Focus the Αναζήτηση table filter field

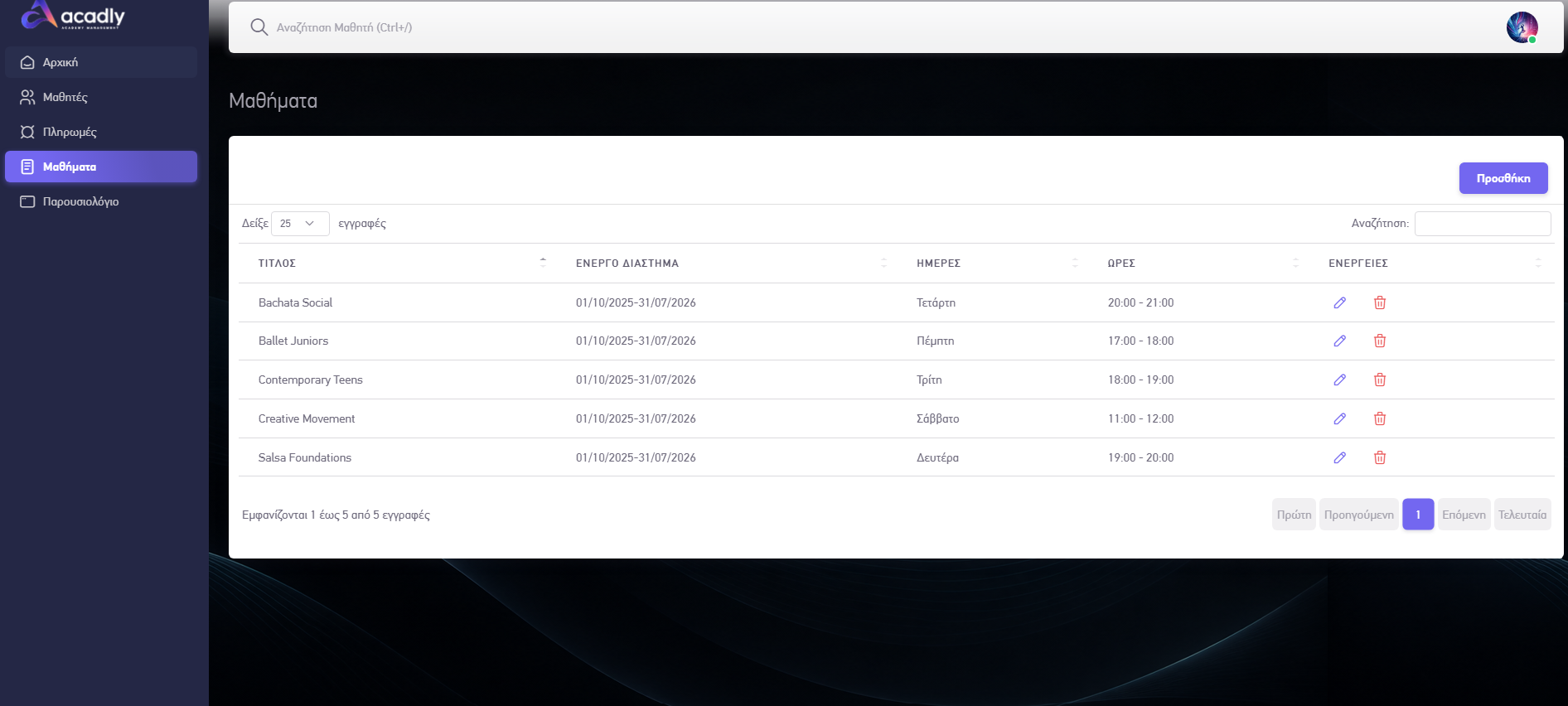[x=1483, y=224]
